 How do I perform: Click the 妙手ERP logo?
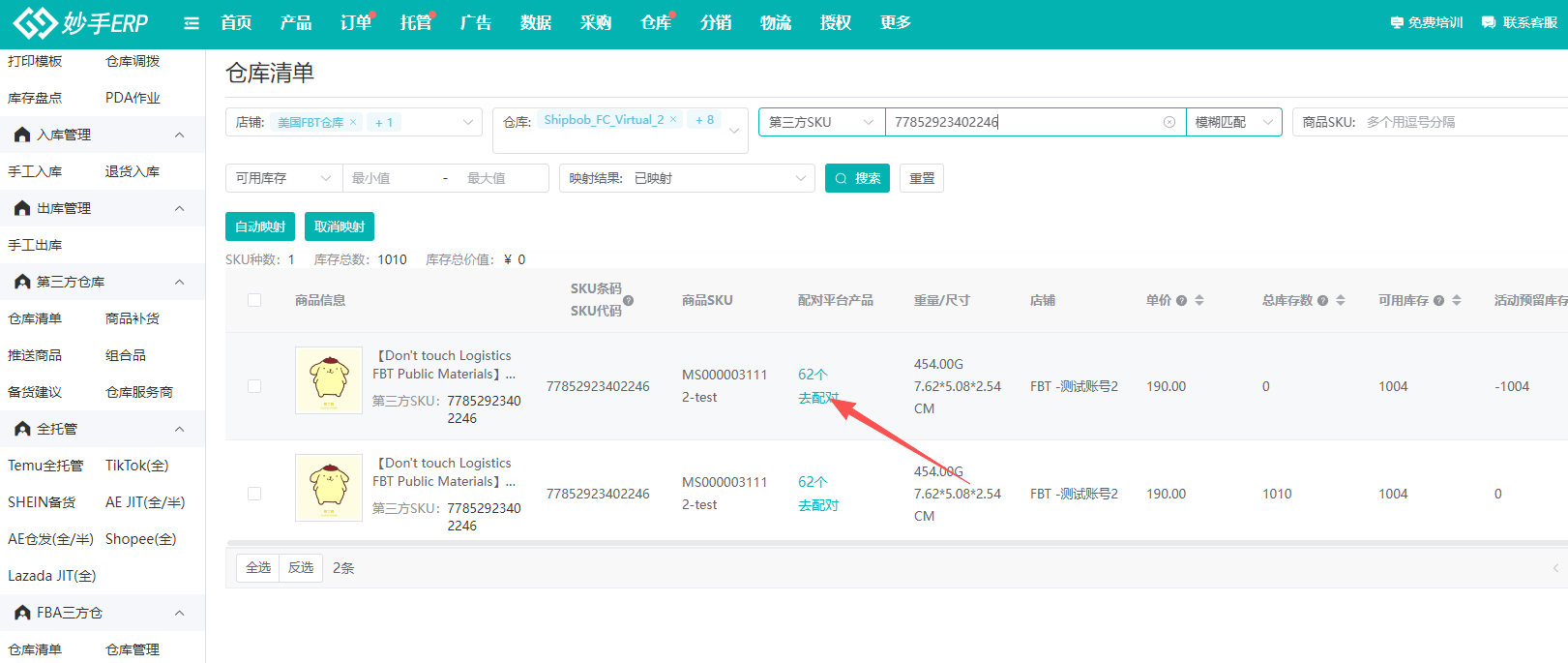[80, 23]
